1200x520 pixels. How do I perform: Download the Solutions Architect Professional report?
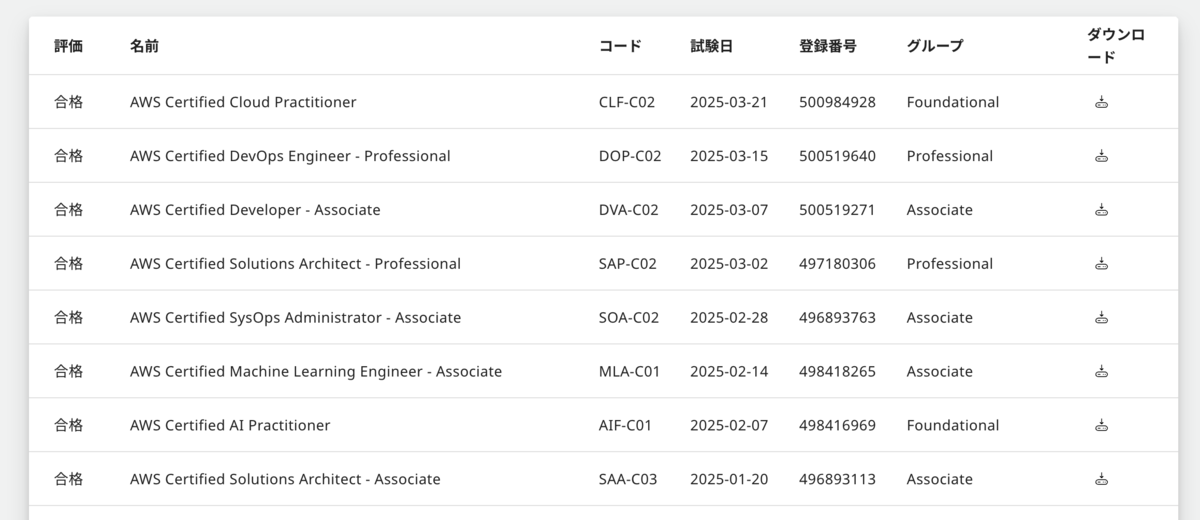tap(1101, 264)
